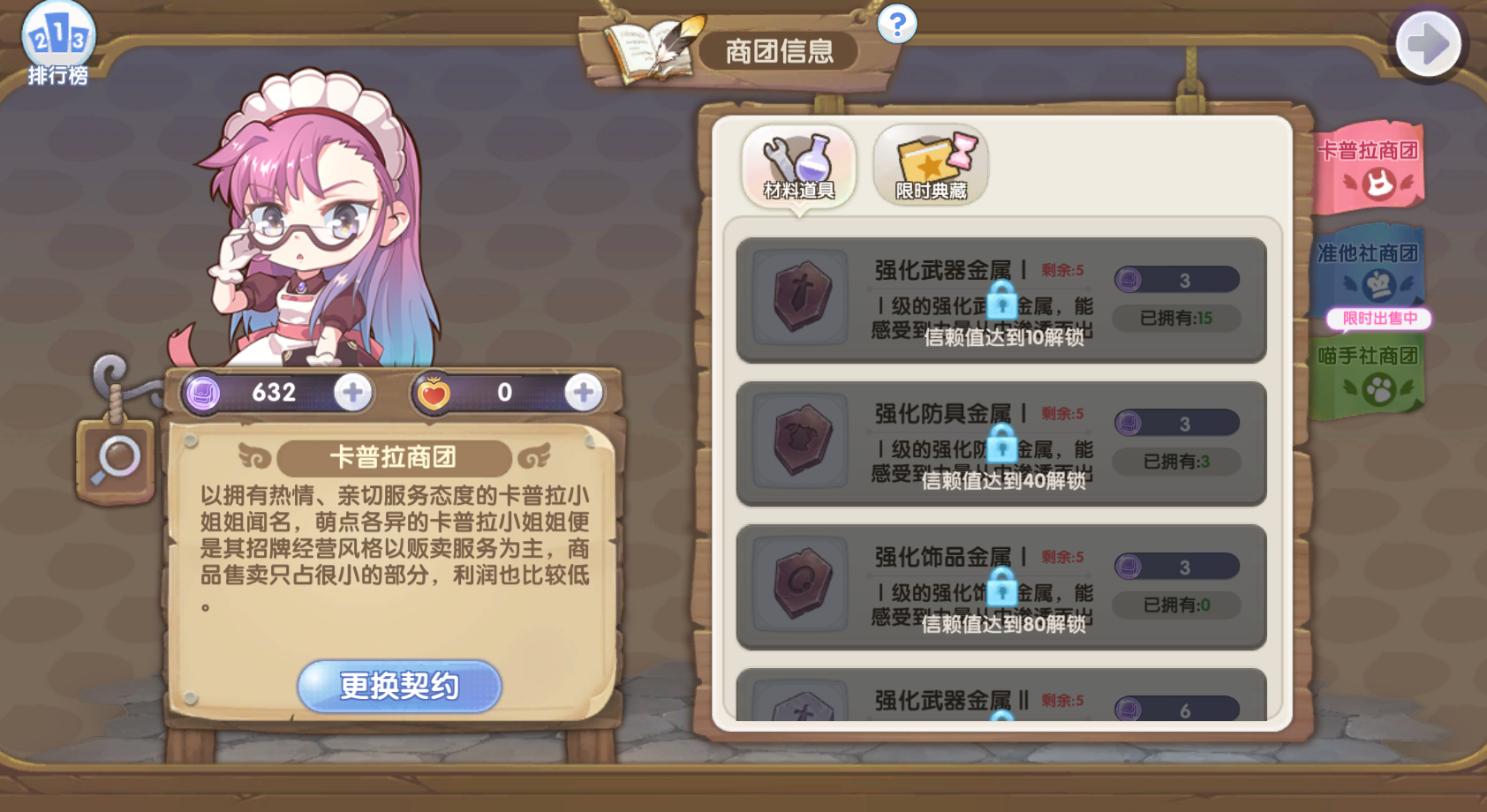
Task: Click the question mark help icon
Action: pyautogui.click(x=897, y=24)
